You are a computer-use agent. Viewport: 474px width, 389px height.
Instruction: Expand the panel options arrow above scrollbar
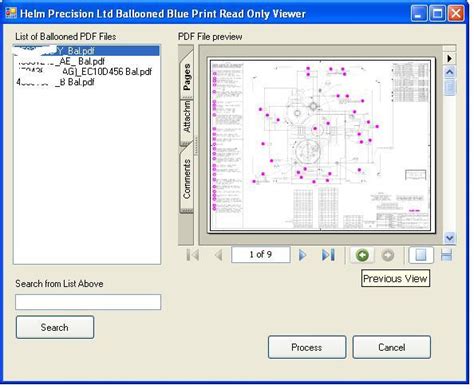coord(449,58)
